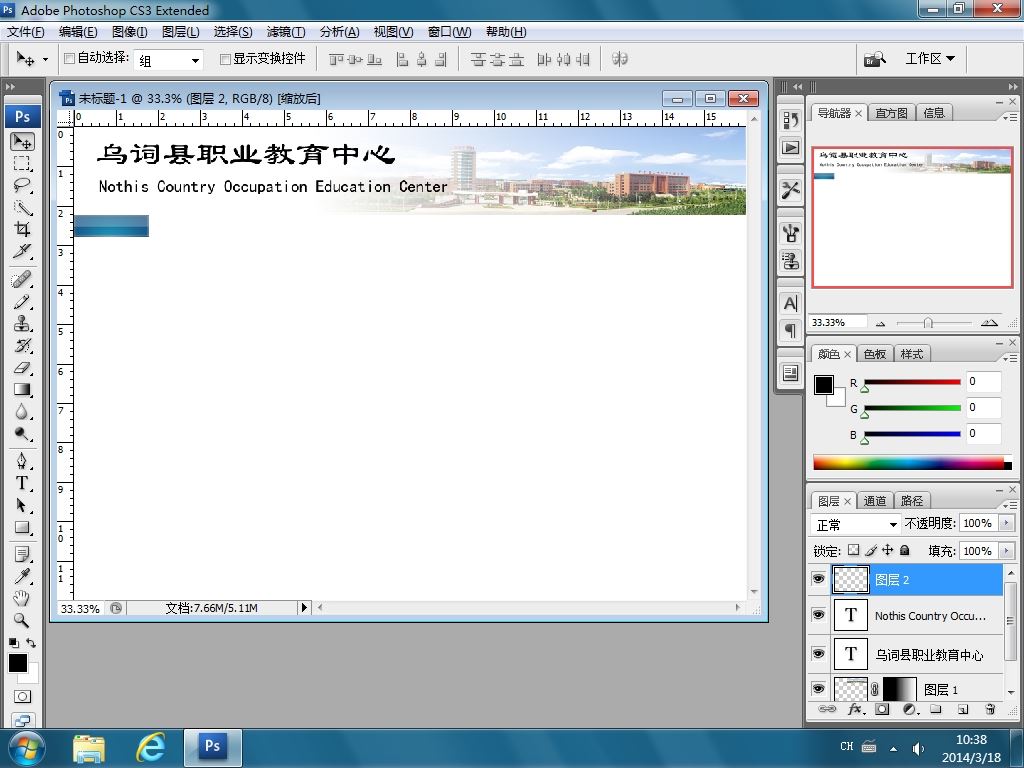Select the Zoom tool

[22, 620]
